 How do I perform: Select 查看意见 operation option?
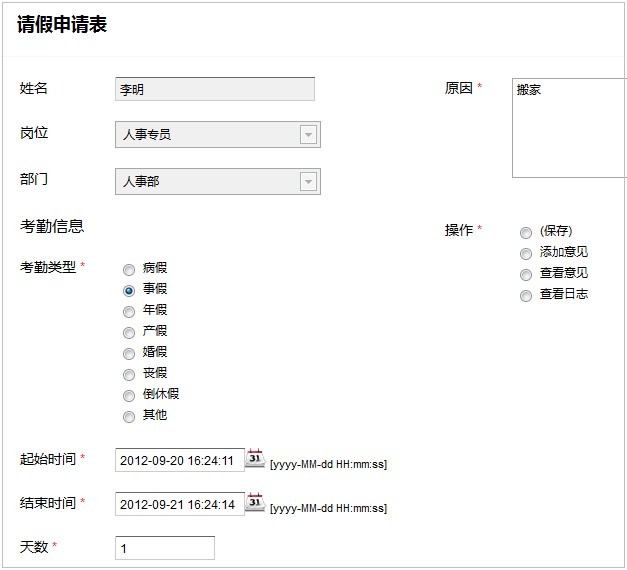(526, 274)
